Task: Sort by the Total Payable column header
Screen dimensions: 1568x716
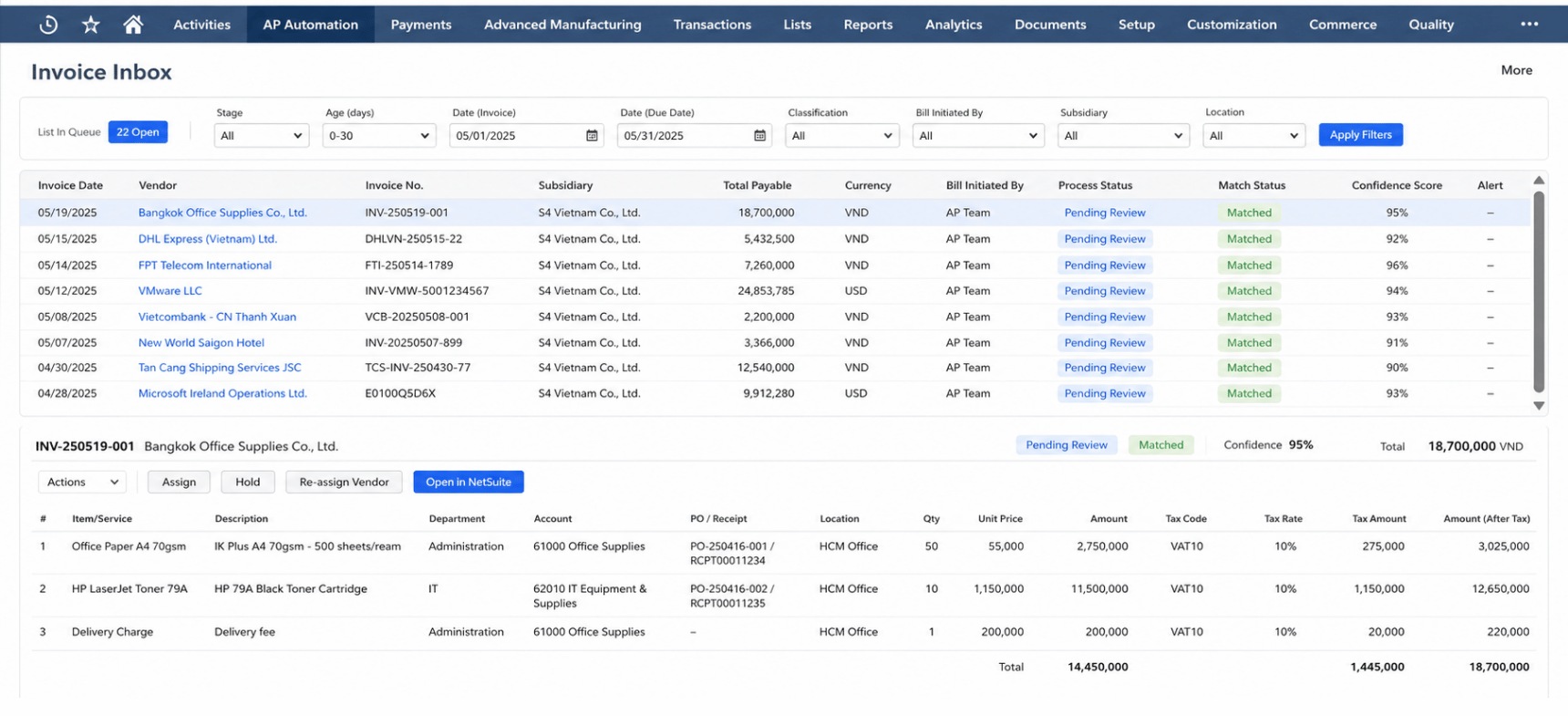Action: [757, 185]
